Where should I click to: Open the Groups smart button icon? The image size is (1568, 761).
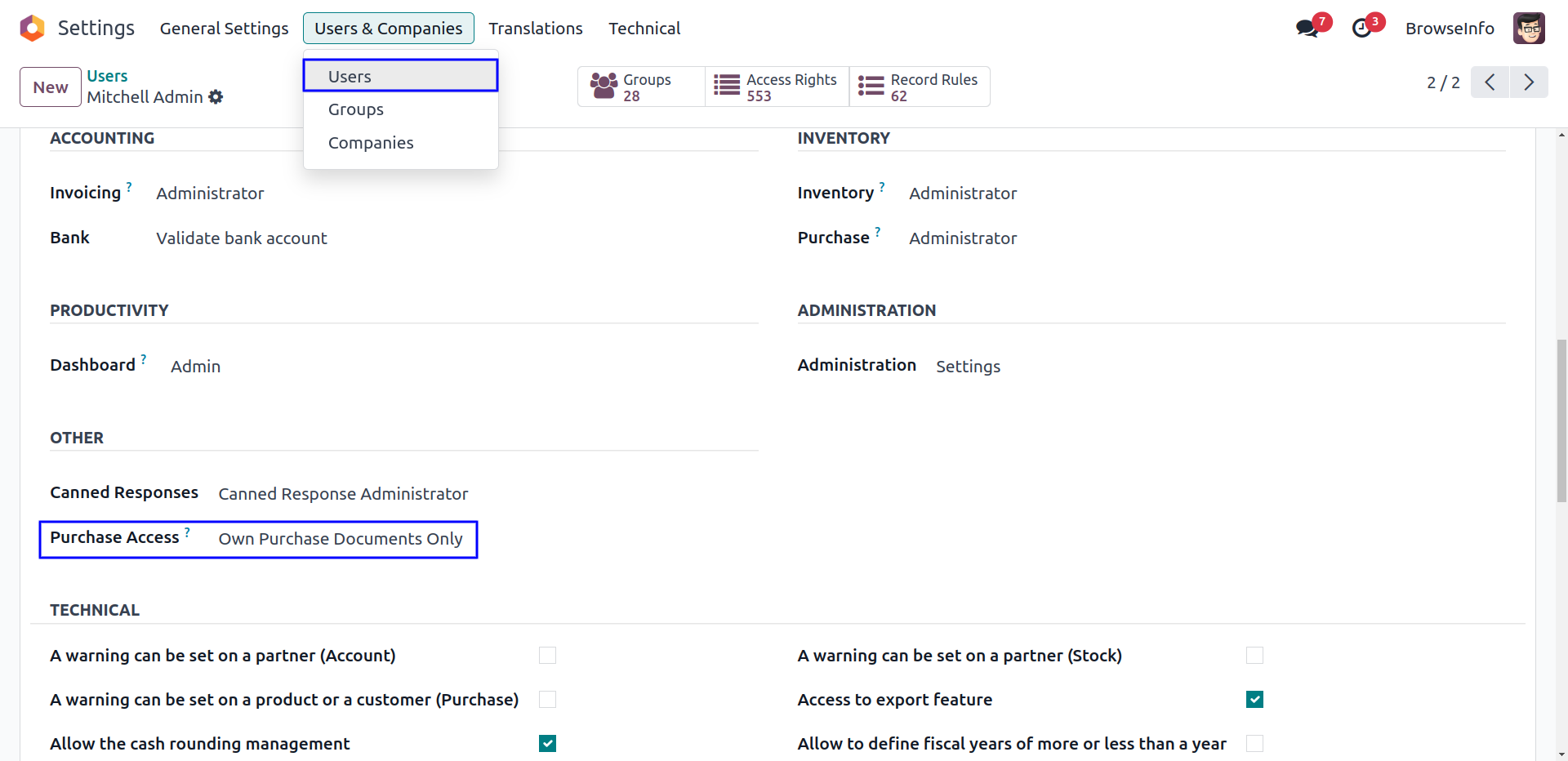point(604,87)
